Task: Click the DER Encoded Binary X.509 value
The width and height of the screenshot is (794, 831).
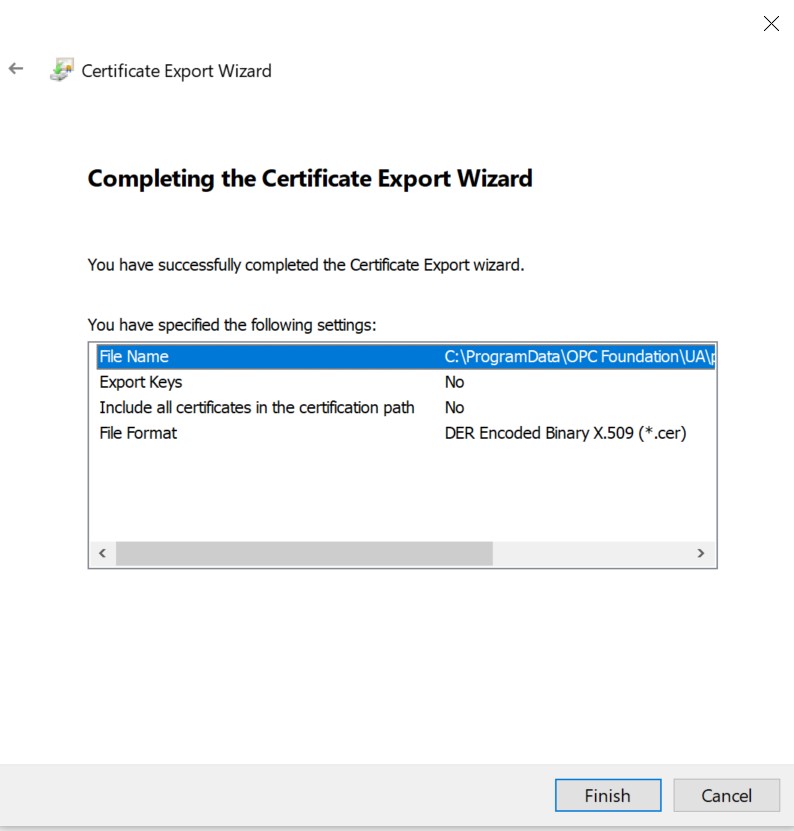Action: [x=565, y=433]
